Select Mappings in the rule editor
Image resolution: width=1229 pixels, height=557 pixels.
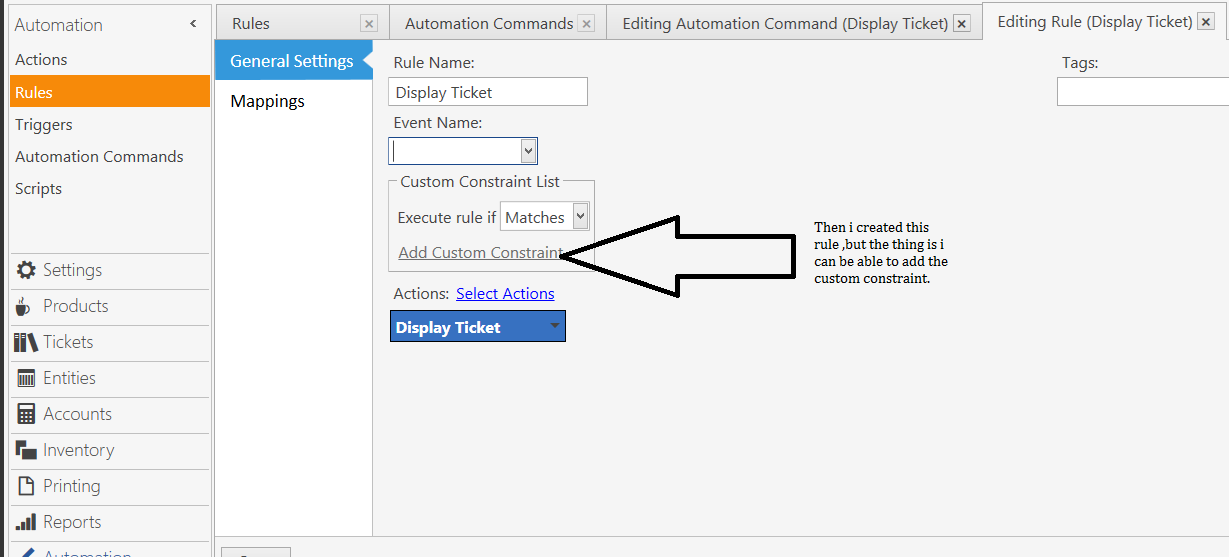click(x=267, y=101)
